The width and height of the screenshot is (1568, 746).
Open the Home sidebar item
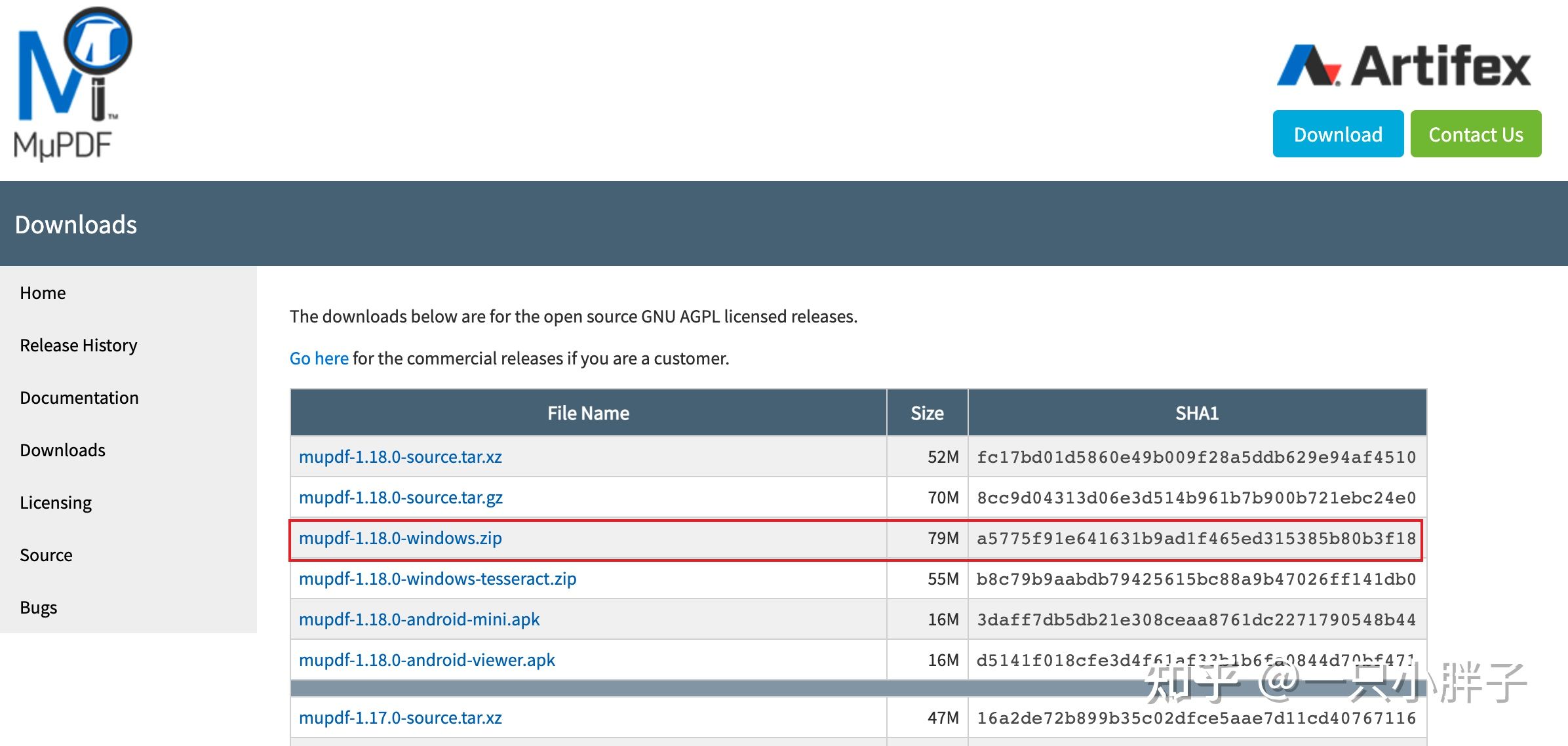43,293
